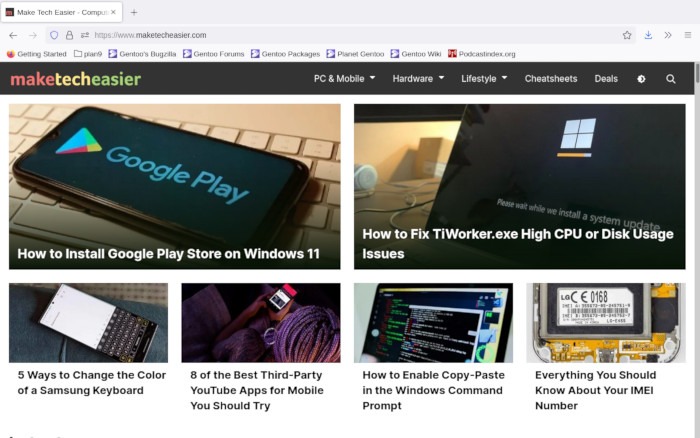700x438 pixels.
Task: Show site security info via padlock icon
Action: pos(69,35)
